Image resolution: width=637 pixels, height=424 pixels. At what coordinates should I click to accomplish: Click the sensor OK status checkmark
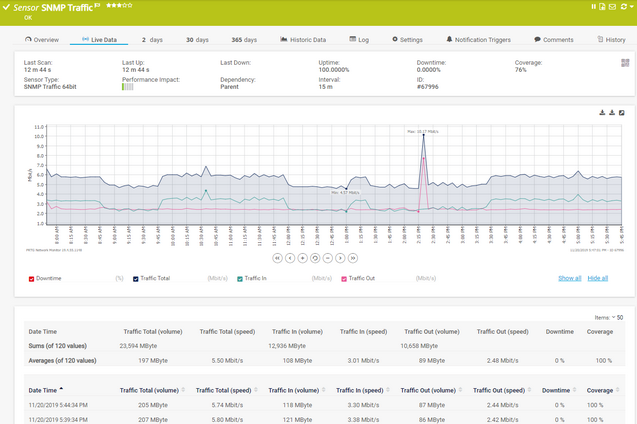click(x=6, y=7)
